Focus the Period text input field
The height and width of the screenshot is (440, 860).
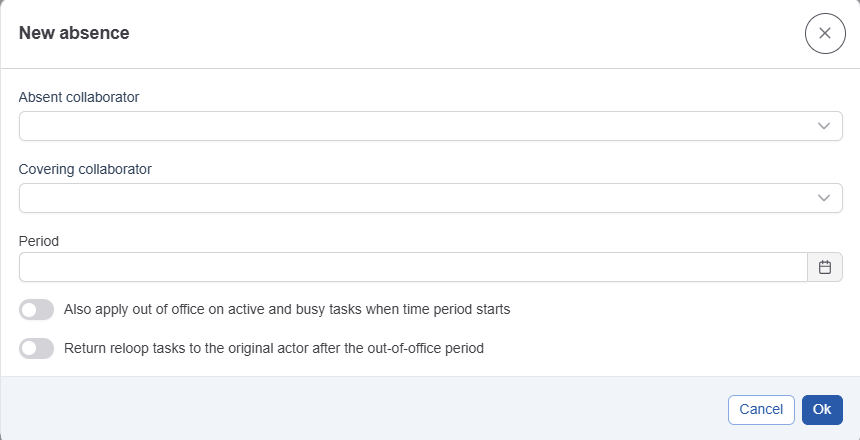412,267
